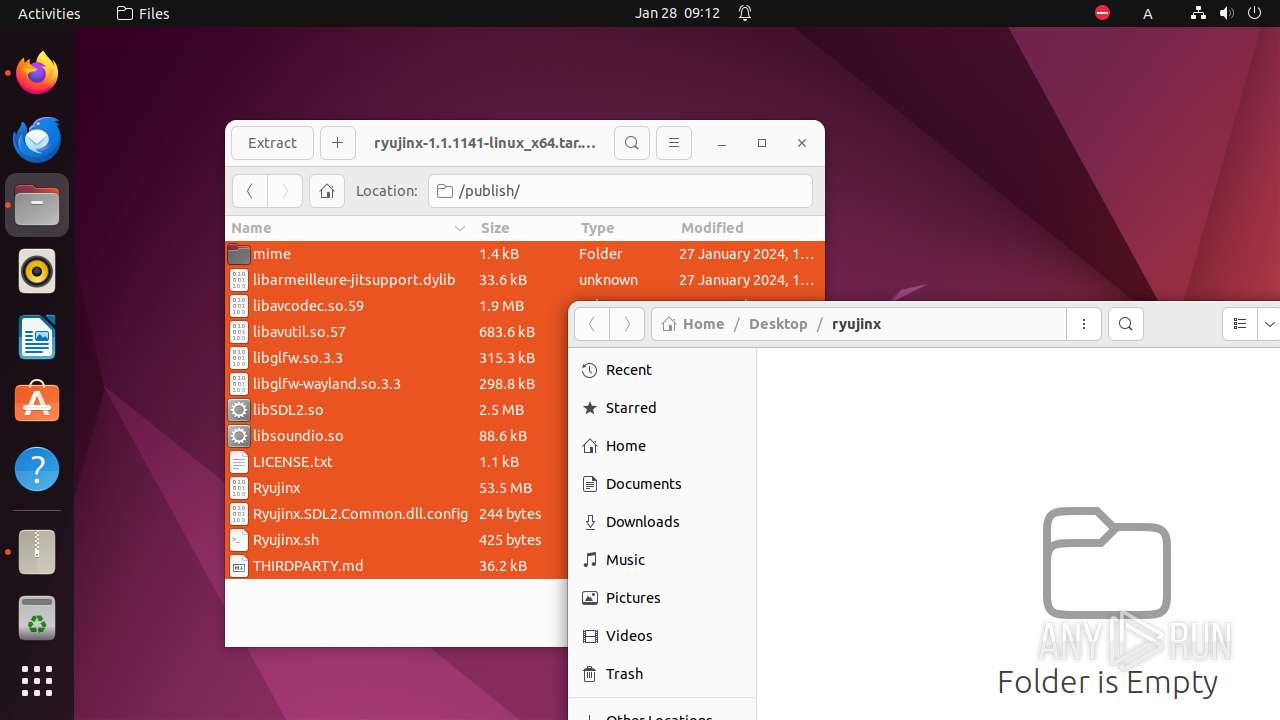Select libglfw.so.3.3 file row
1280x720 pixels.
[x=397, y=358]
